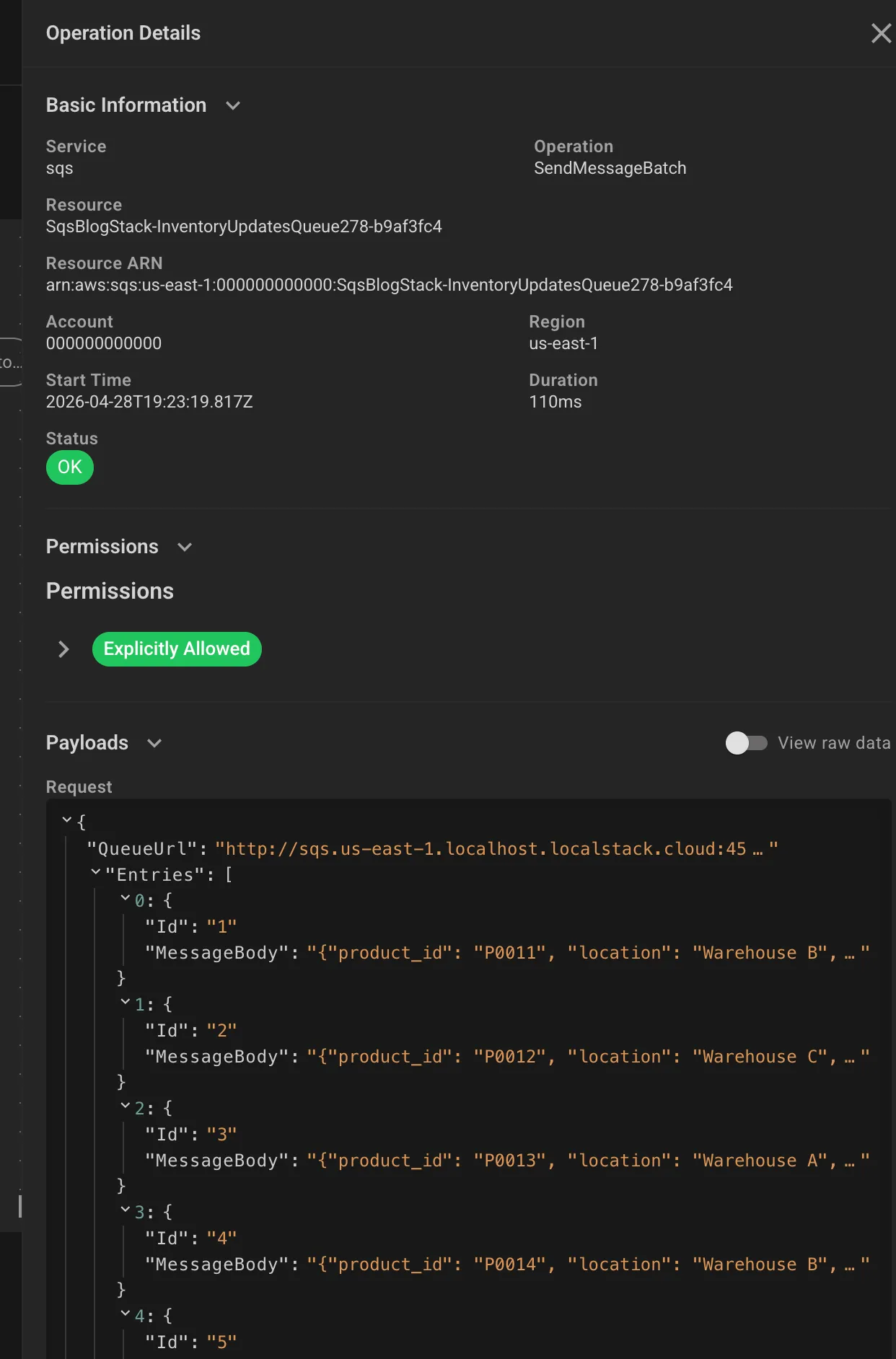Collapse entry 1 in Entries
Image resolution: width=896 pixels, height=1359 pixels.
tap(125, 1002)
